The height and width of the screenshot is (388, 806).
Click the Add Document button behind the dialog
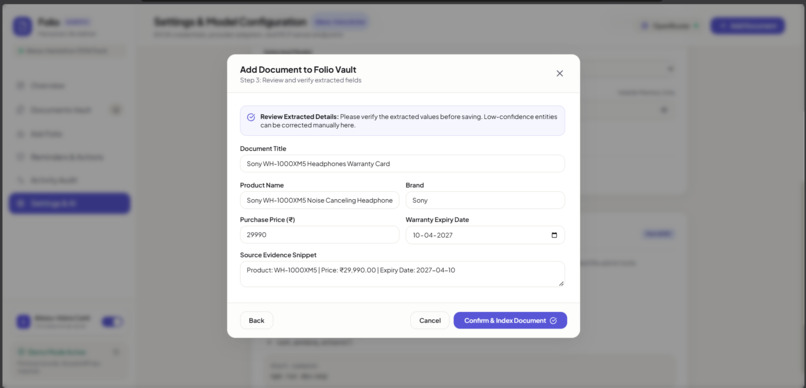(x=747, y=26)
